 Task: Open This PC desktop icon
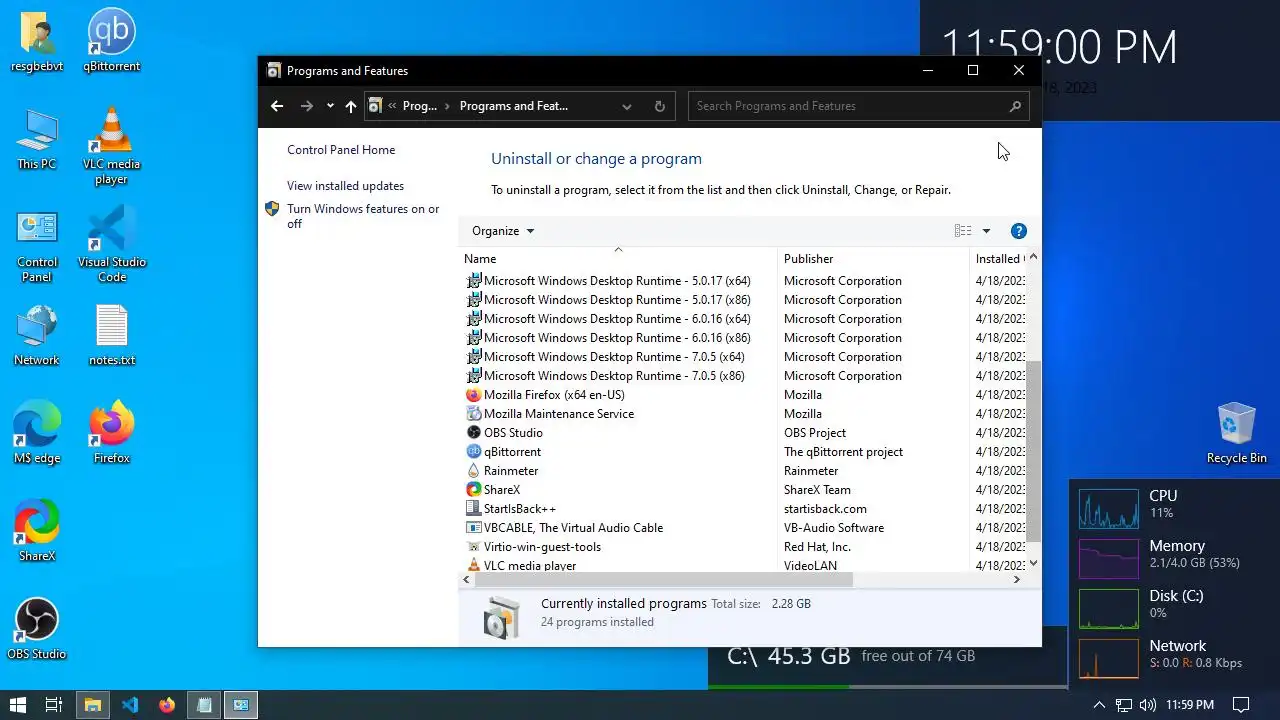(37, 139)
